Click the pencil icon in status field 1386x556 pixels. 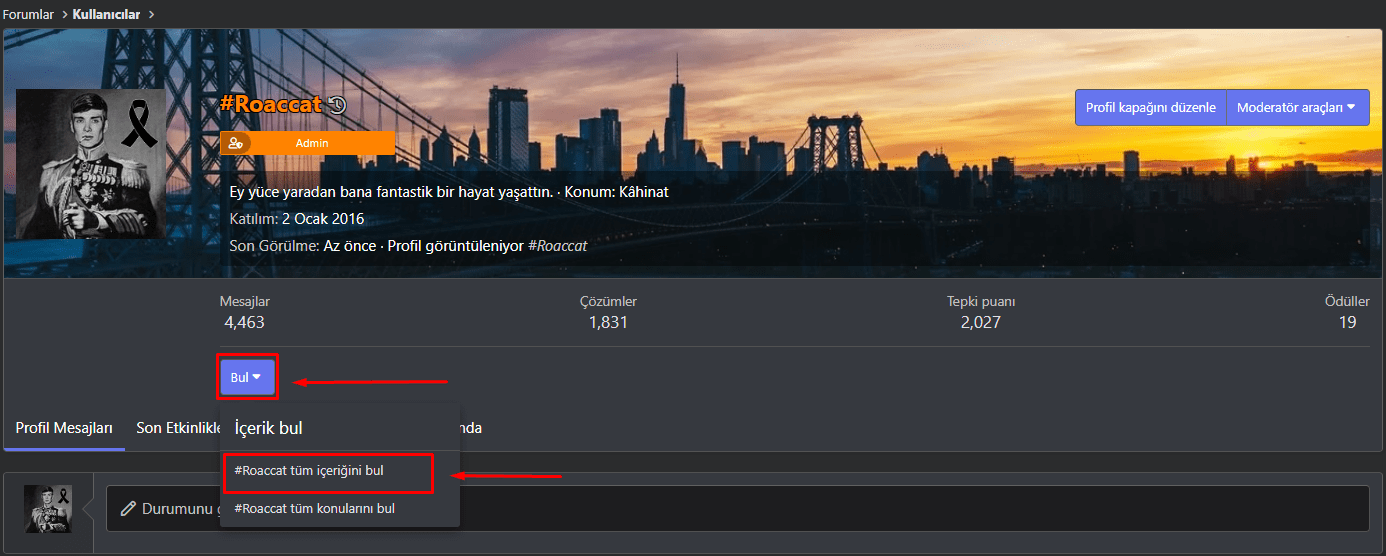pyautogui.click(x=128, y=508)
